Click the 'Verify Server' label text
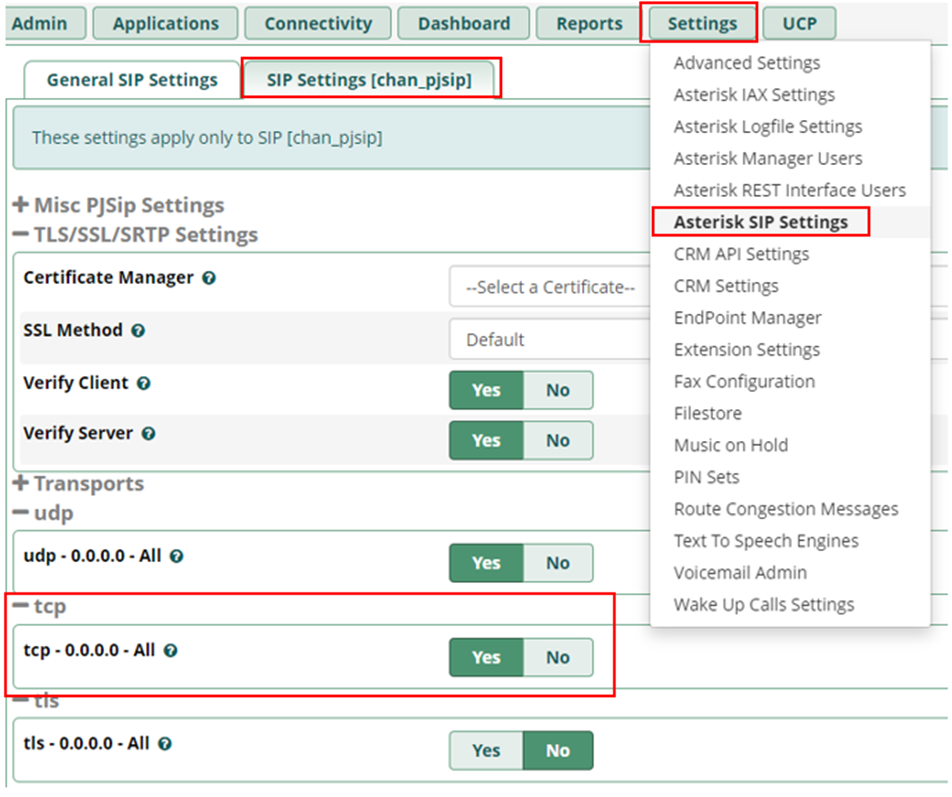 [x=78, y=433]
